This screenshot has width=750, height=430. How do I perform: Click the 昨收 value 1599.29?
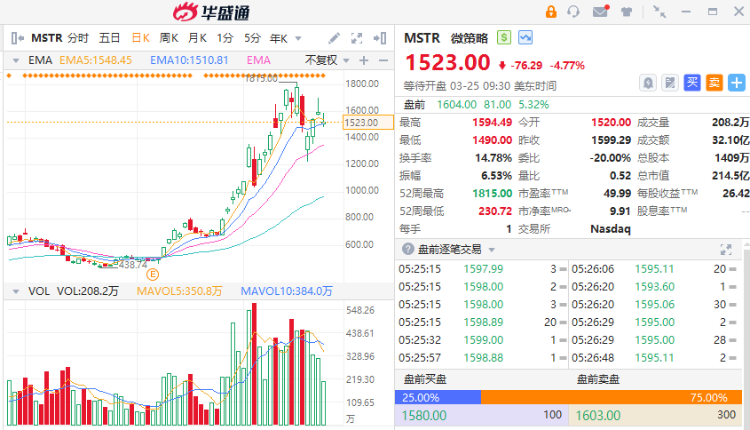tap(611, 140)
